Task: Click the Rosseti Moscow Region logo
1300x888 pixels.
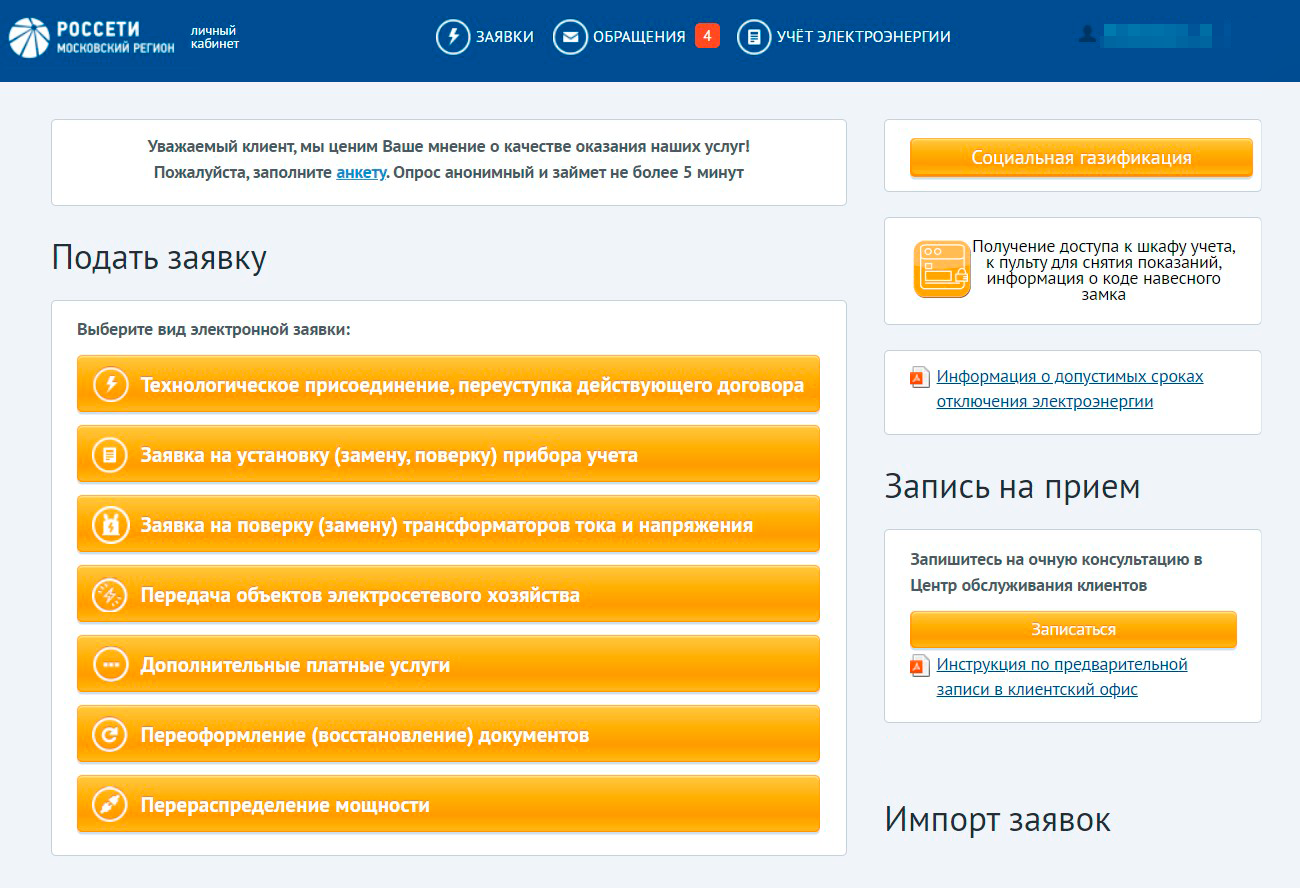Action: (x=91, y=37)
